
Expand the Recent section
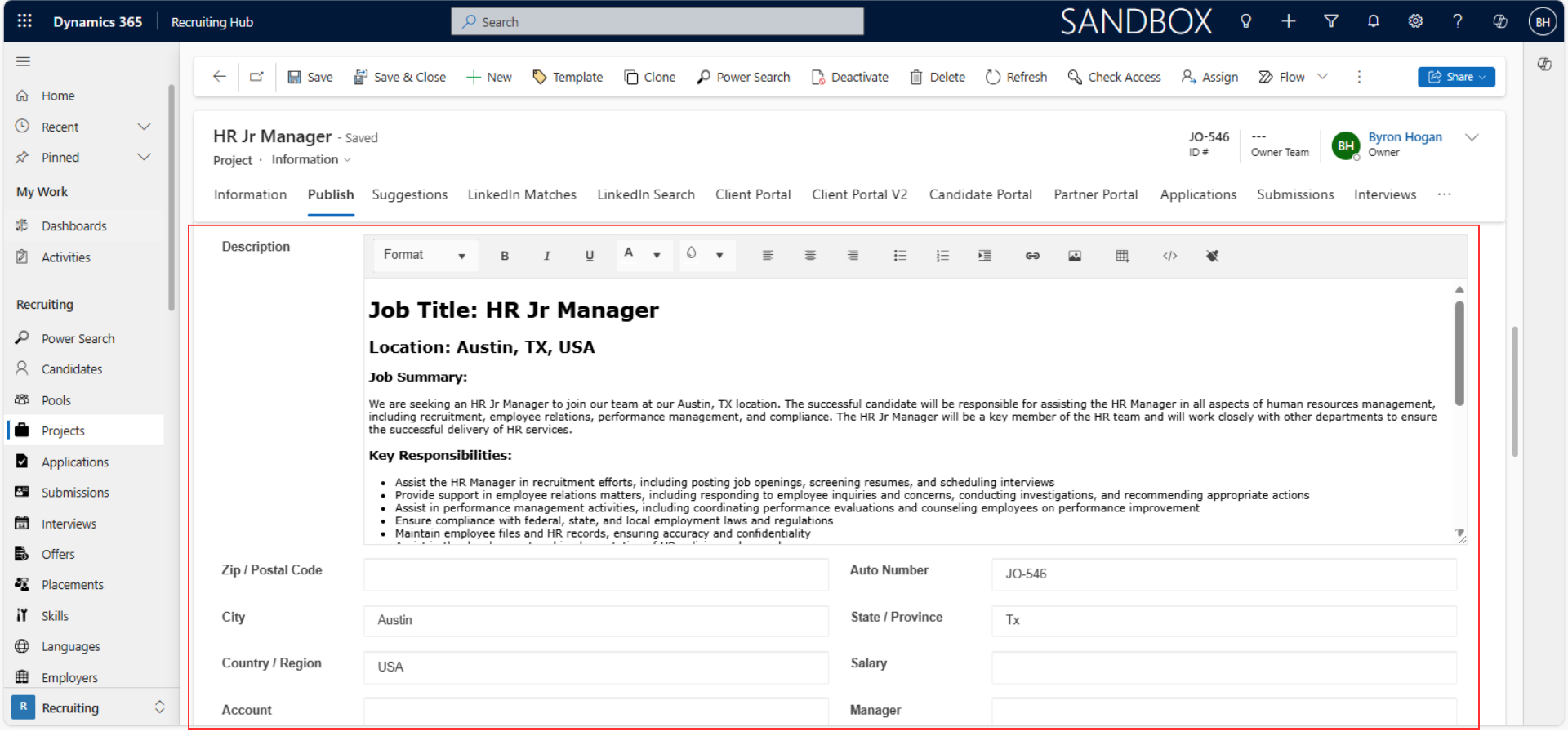pyautogui.click(x=144, y=127)
